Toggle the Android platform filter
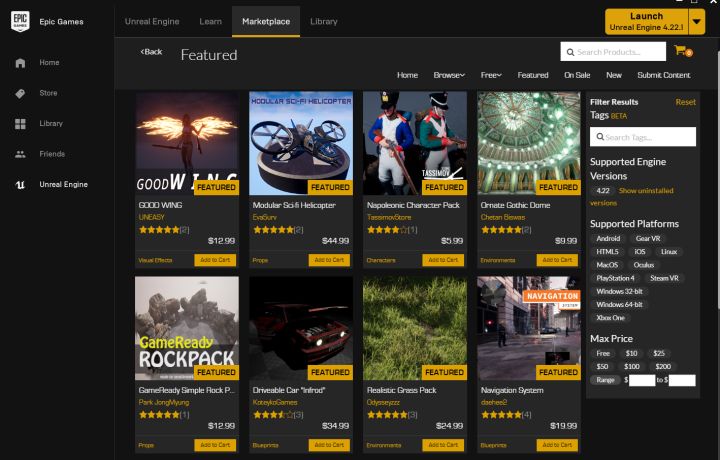 click(x=608, y=239)
